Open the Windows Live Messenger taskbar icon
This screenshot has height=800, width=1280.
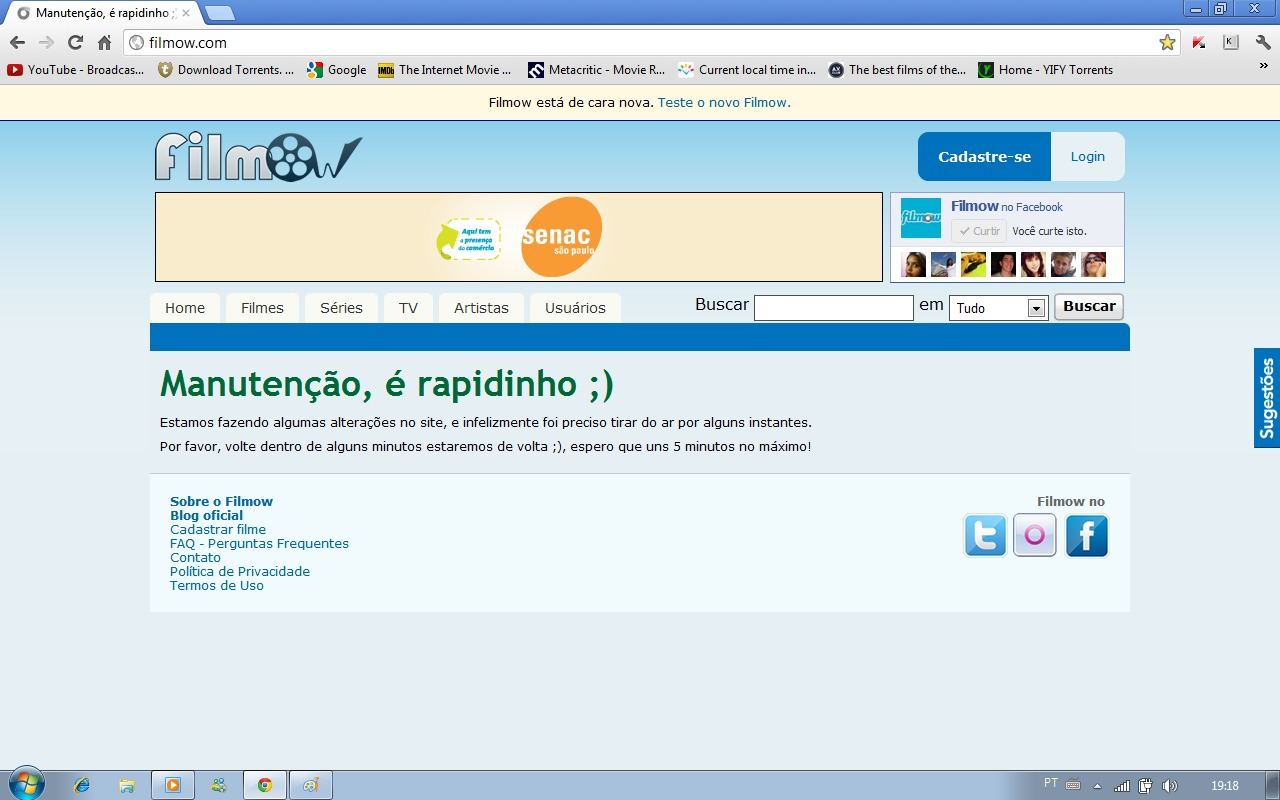pos(219,785)
